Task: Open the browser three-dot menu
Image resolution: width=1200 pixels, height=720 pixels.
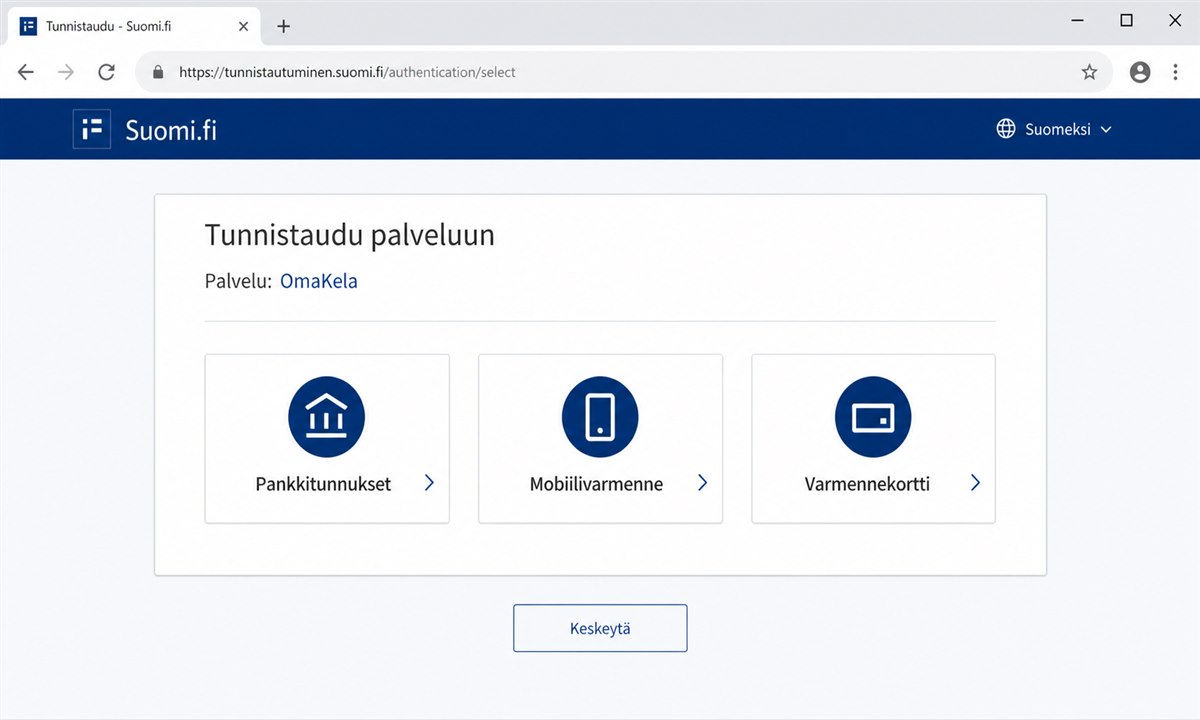Action: coord(1175,72)
